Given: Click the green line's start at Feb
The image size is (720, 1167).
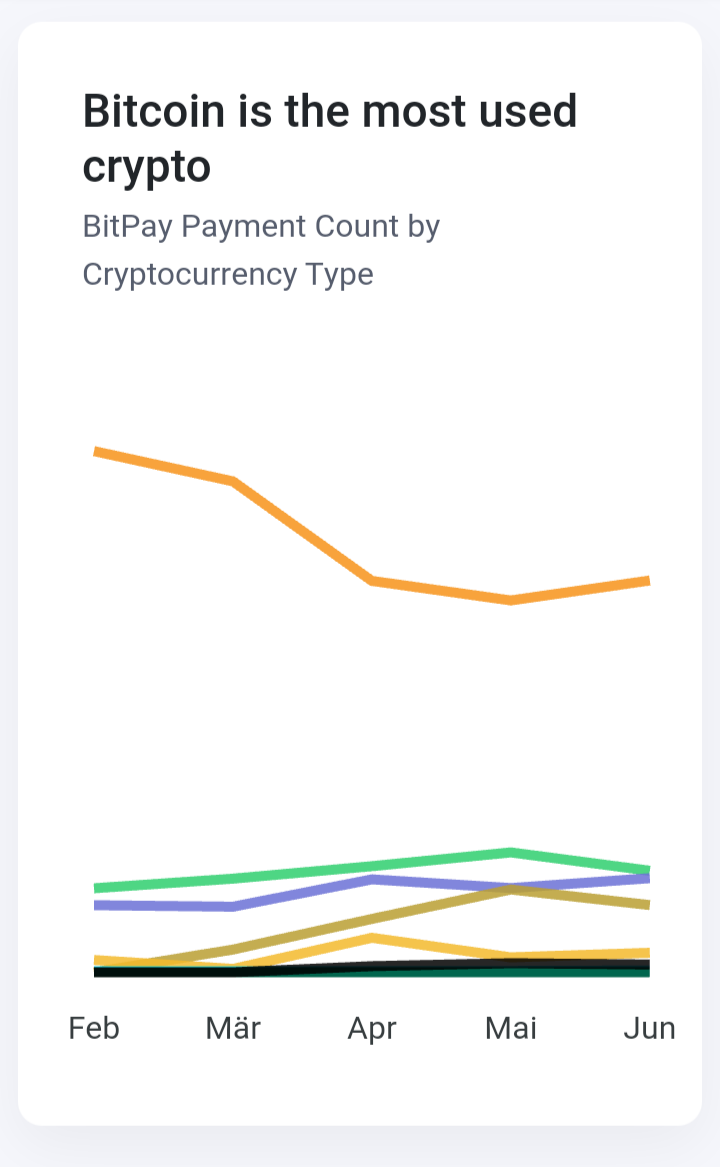Looking at the screenshot, I should pyautogui.click(x=95, y=887).
